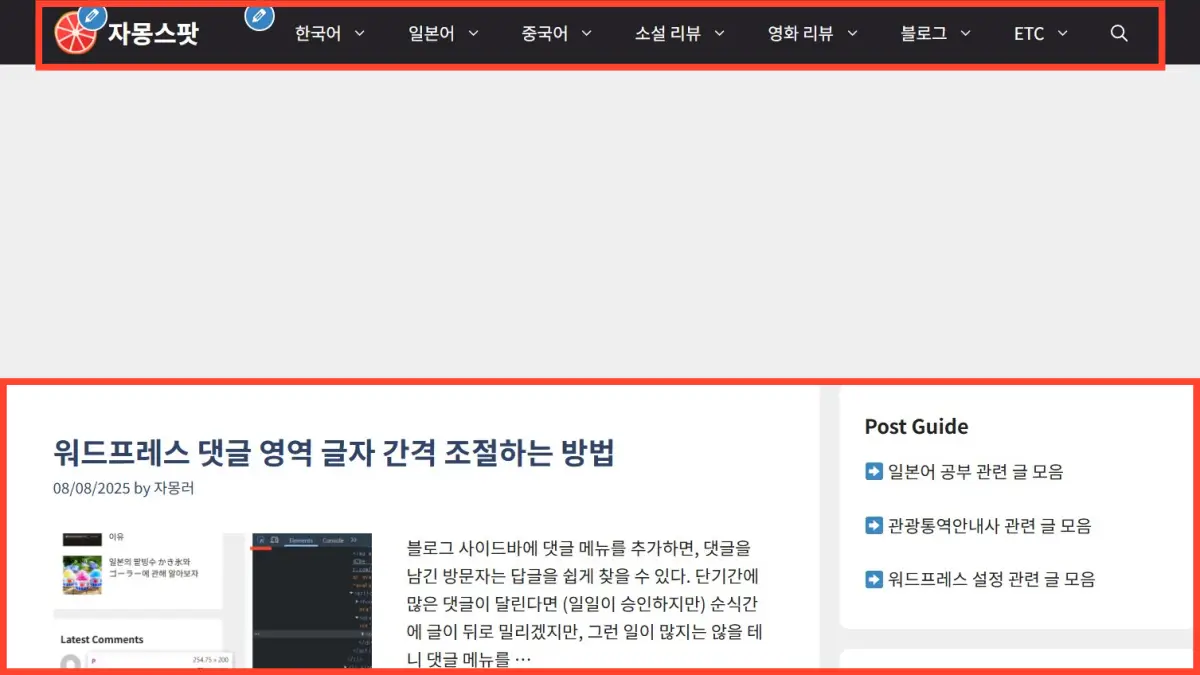The image size is (1200, 675).
Task: Click the pencil edit icon right of 자몽스팟
Action: click(259, 16)
